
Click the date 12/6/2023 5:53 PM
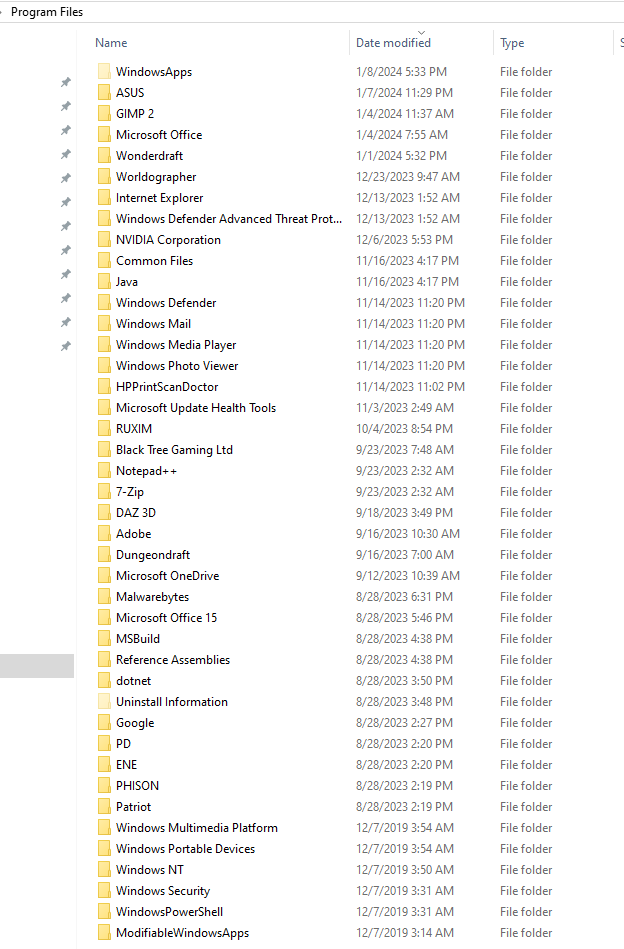(404, 240)
